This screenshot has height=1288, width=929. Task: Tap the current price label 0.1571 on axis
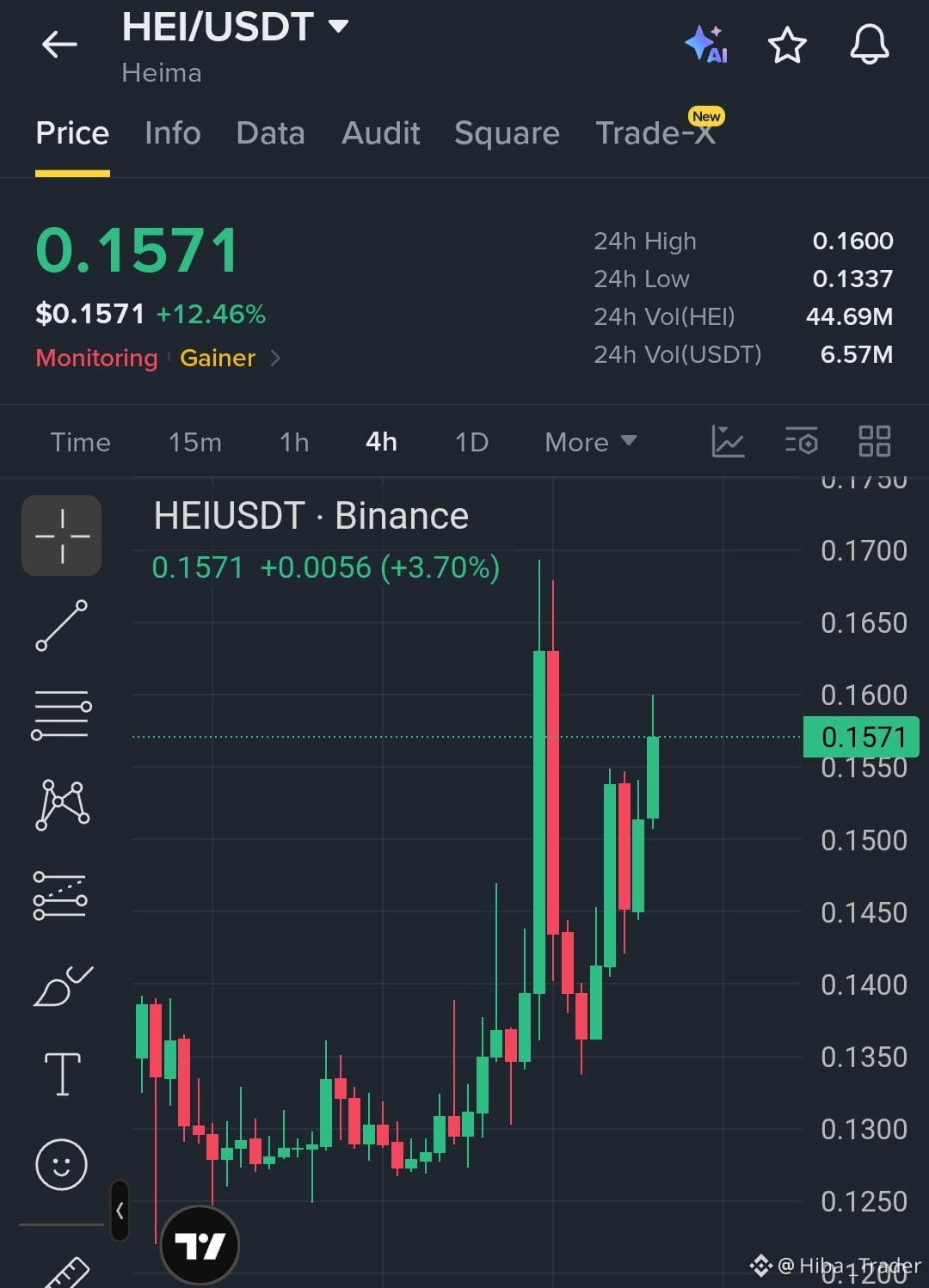[861, 737]
